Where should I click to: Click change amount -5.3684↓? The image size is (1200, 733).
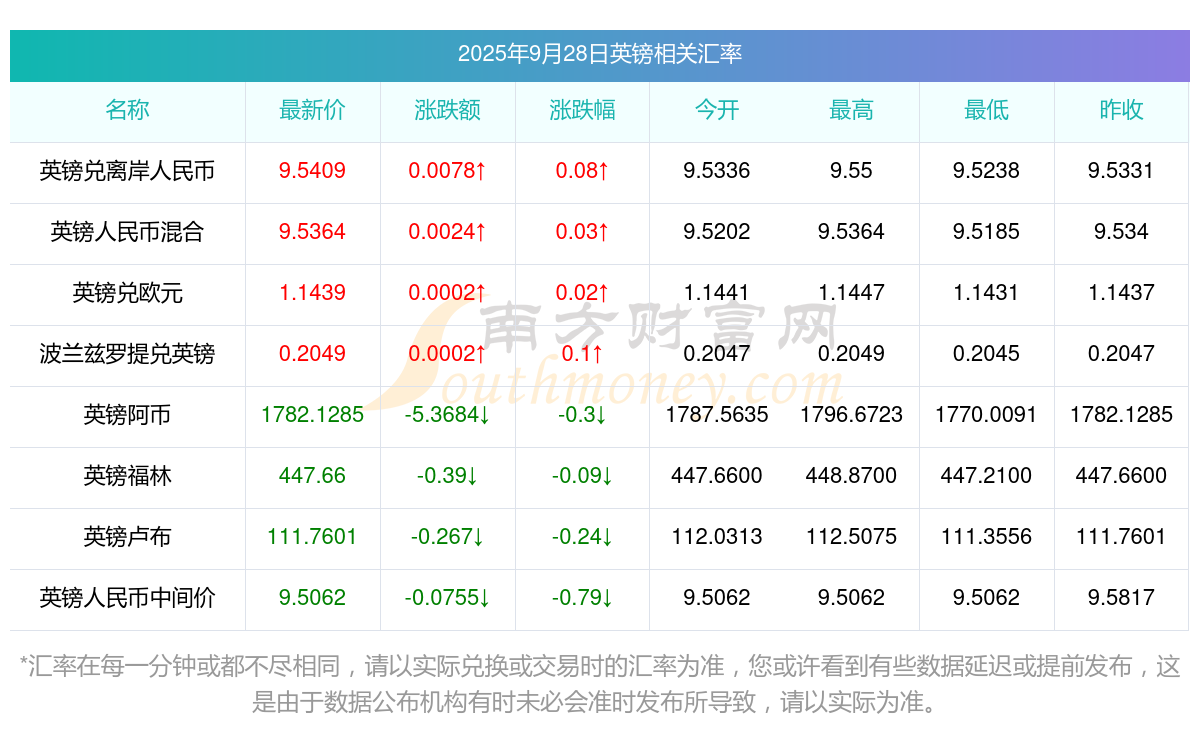447,415
